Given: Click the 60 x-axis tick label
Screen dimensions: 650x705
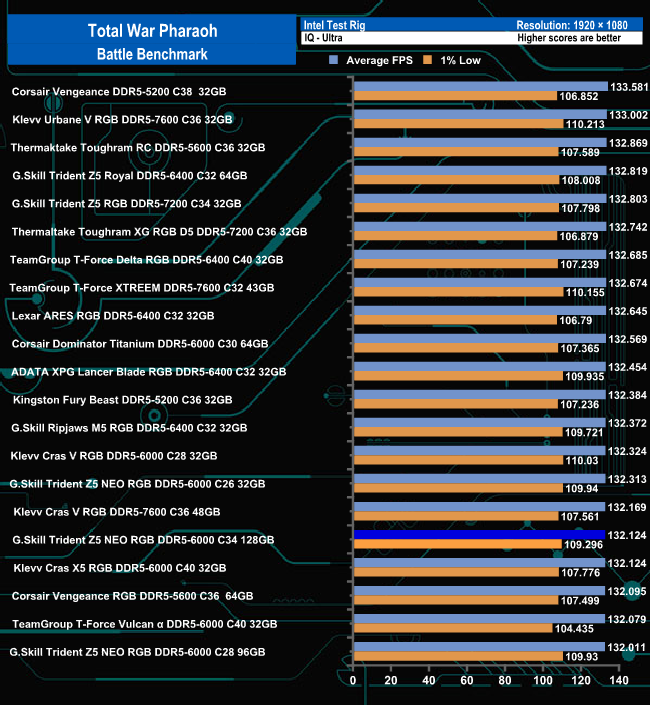Looking at the screenshot, I should [467, 680].
